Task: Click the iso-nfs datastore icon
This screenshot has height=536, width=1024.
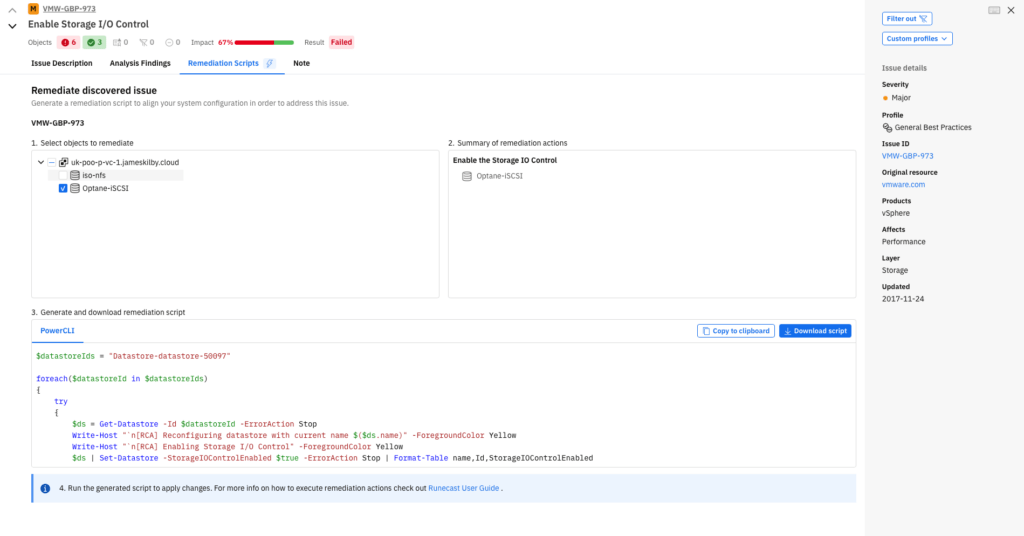Action: pos(75,175)
